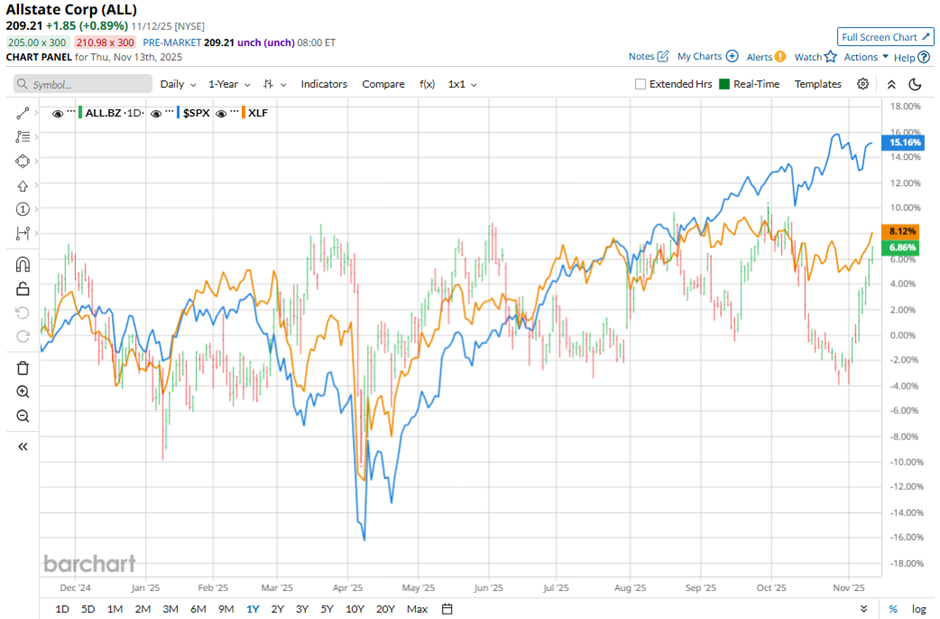940x619 pixels.
Task: Select the 10Y time range
Action: tap(355, 609)
